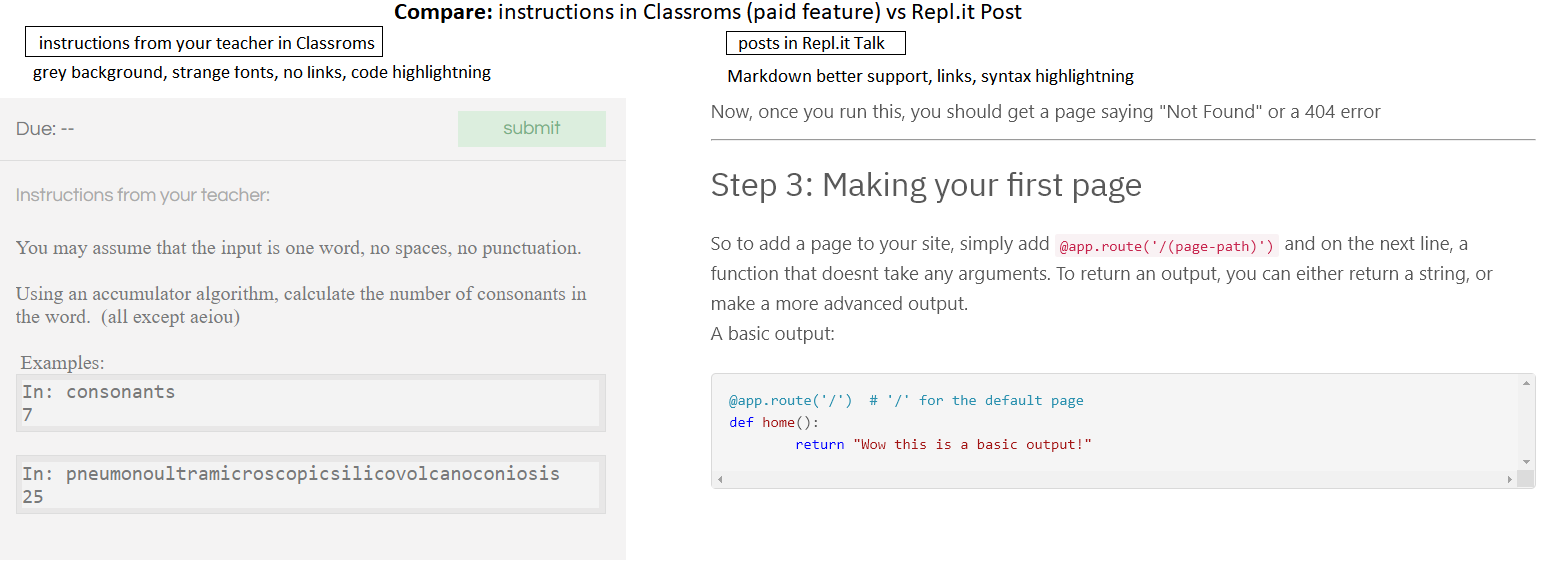Click the "Examples:" label
The width and height of the screenshot is (1555, 584).
tap(62, 363)
